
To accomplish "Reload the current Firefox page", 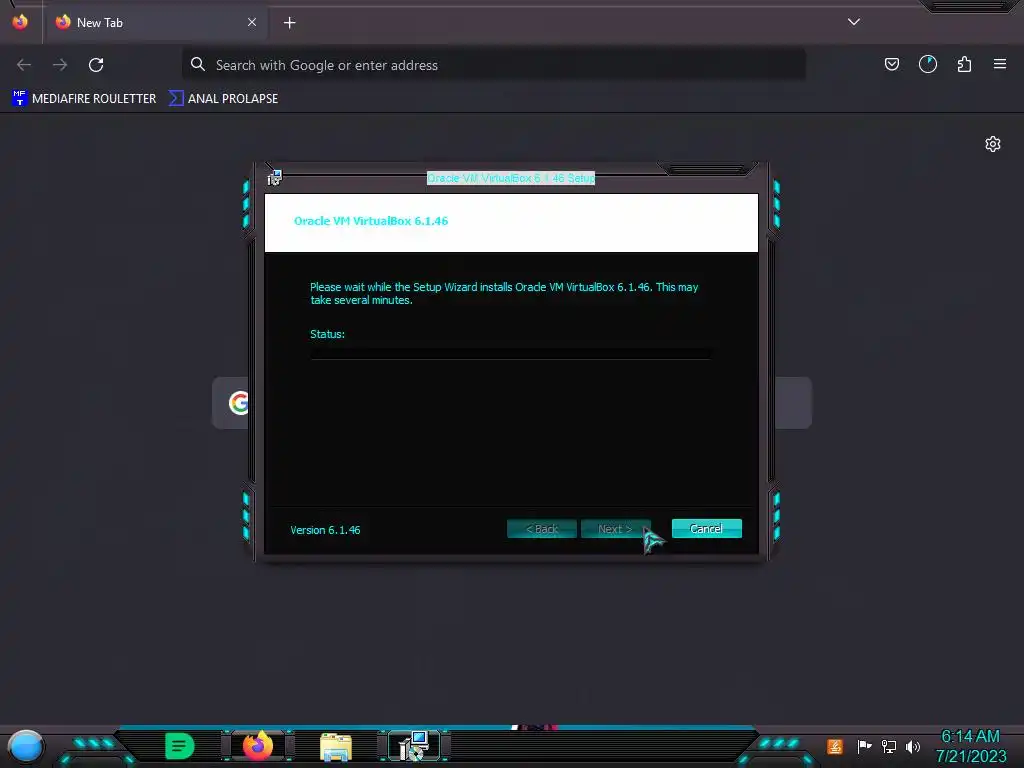I will 96,65.
